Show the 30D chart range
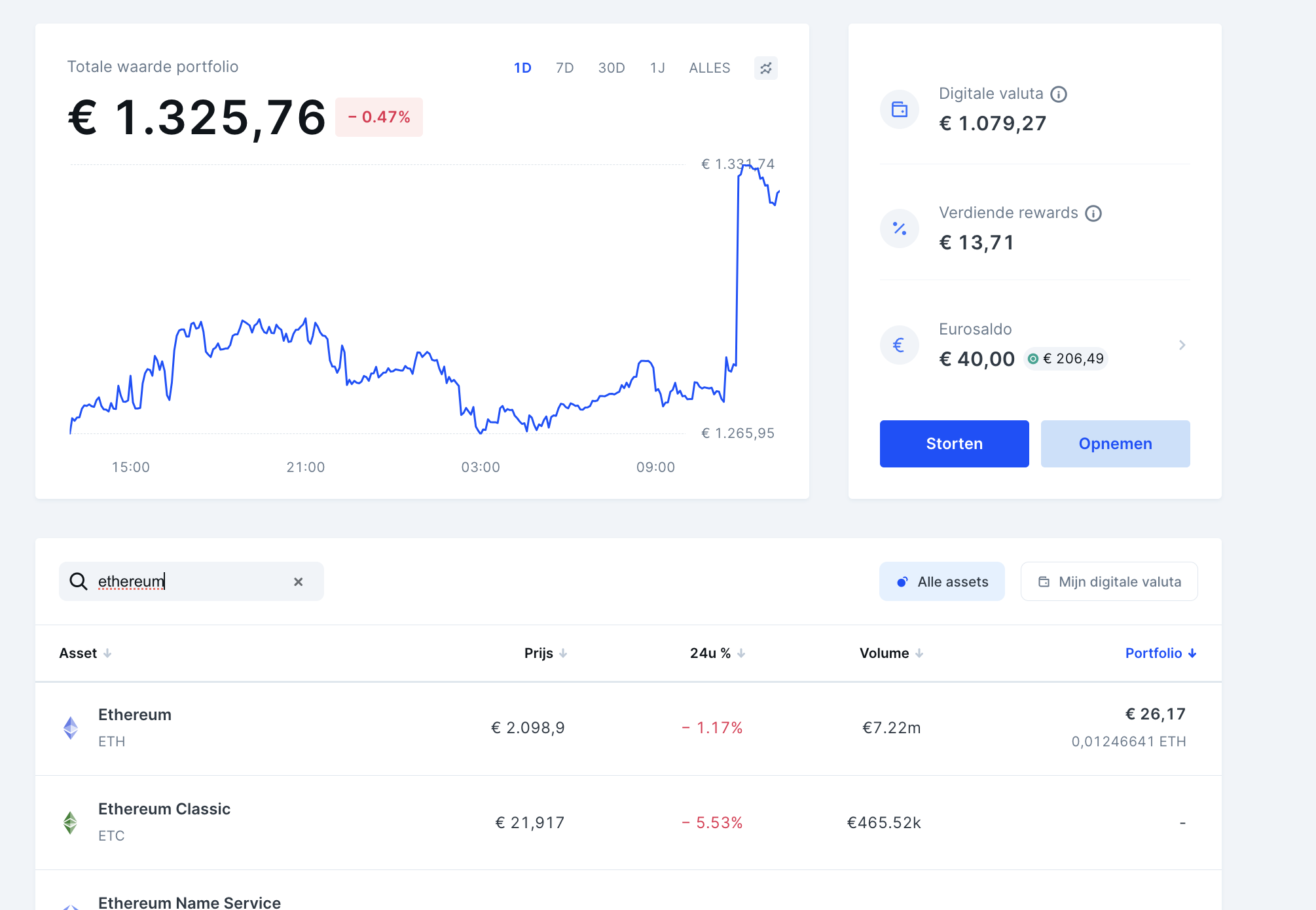Viewport: 1316px width, 910px height. [611, 68]
